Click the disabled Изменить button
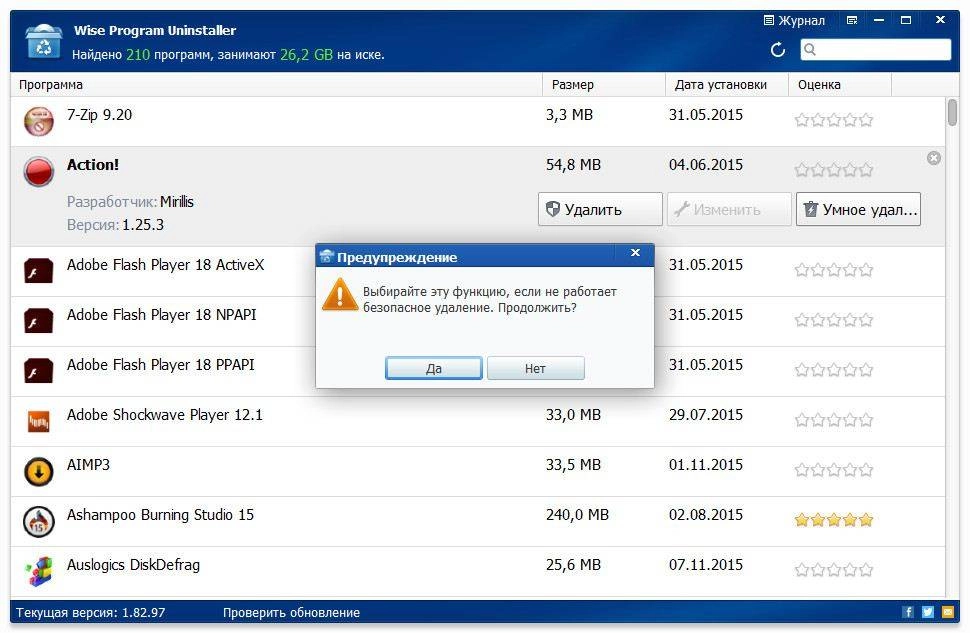 pyautogui.click(x=729, y=209)
